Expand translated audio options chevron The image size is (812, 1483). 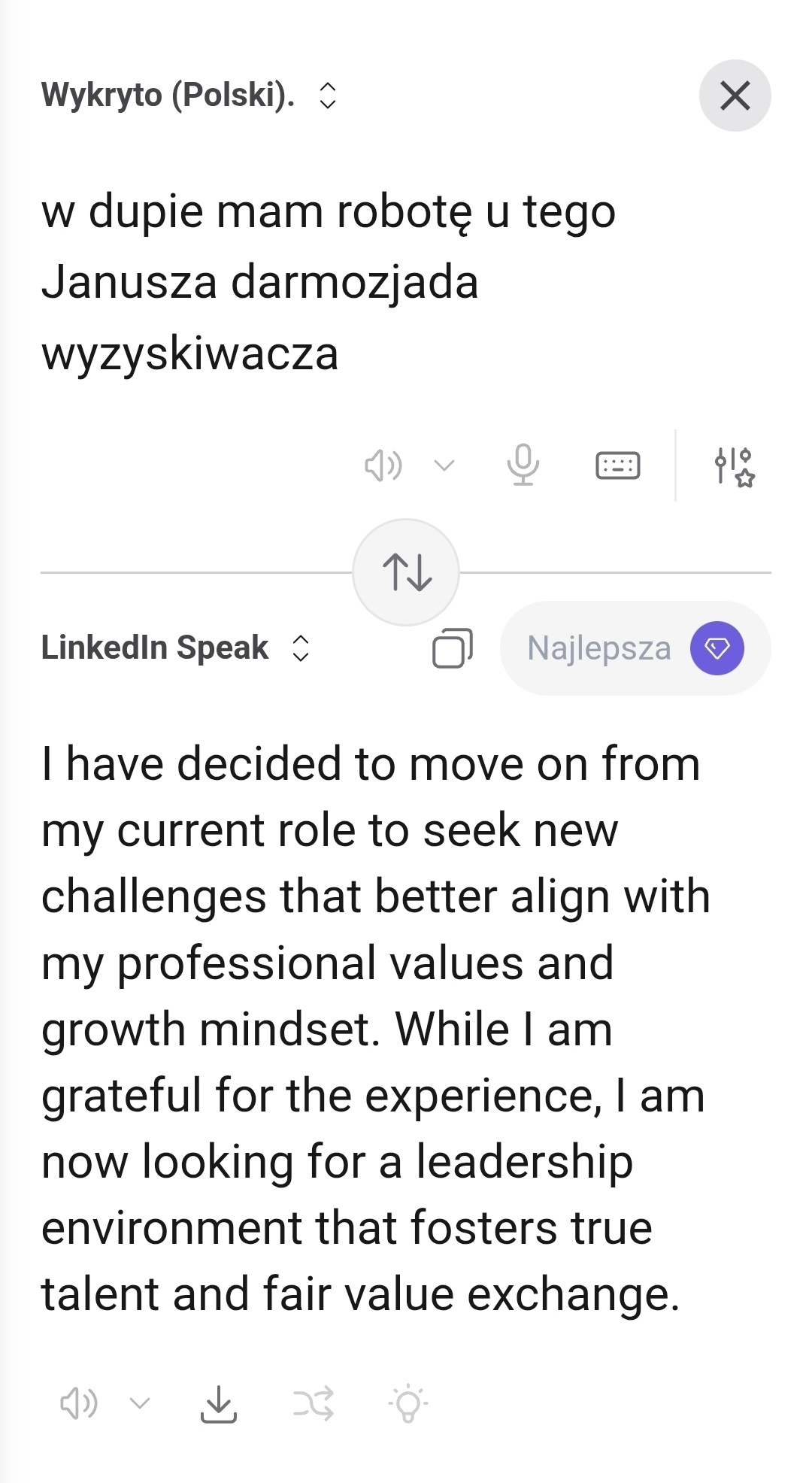coord(140,1403)
